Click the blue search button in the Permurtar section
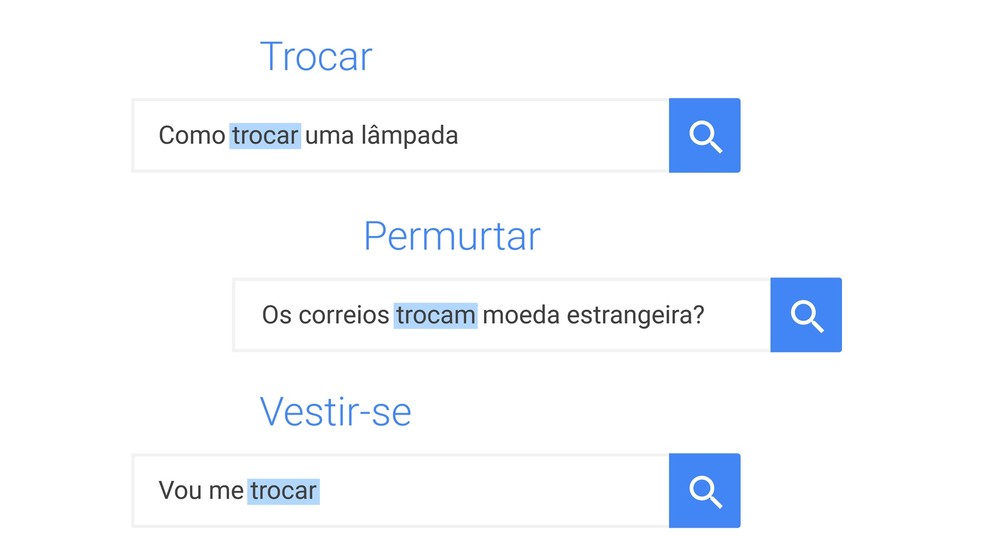Image resolution: width=984 pixels, height=557 pixels. pos(806,315)
